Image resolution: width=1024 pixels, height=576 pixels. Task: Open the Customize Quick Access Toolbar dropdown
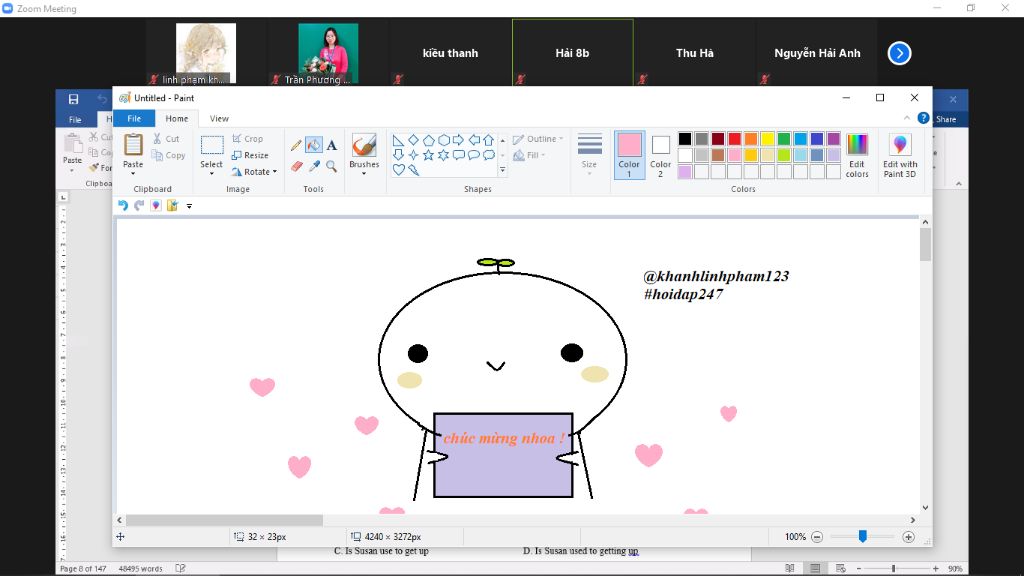[189, 206]
